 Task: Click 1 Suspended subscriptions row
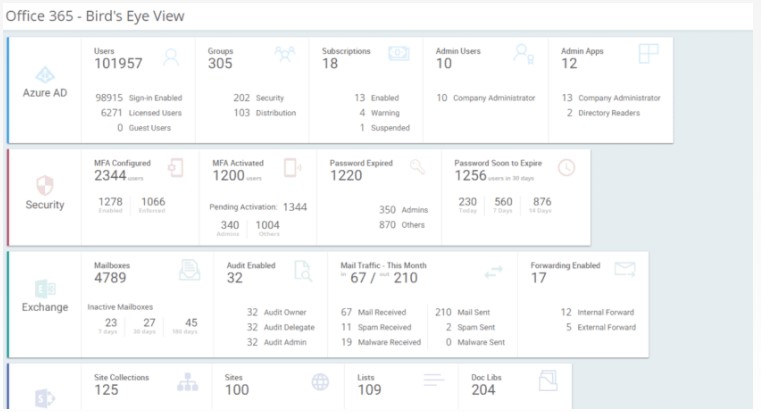click(x=385, y=128)
